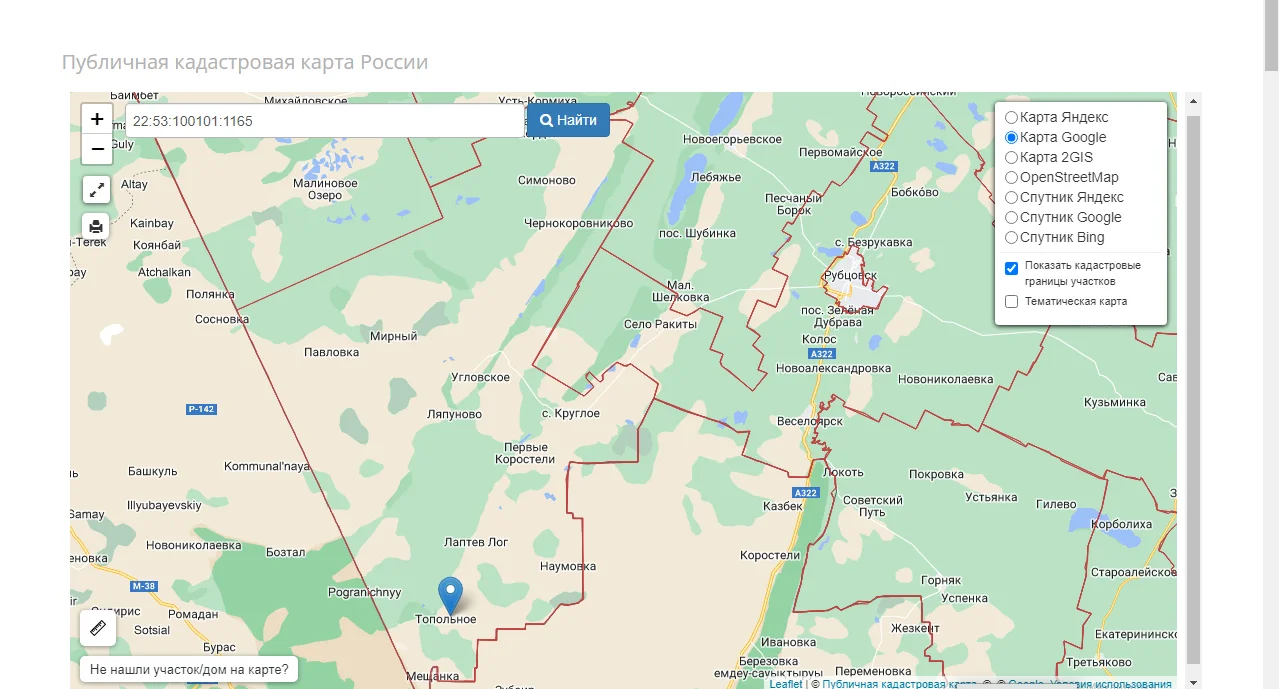1279x689 pixels.
Task: Click the blue location marker pin
Action: (x=451, y=596)
